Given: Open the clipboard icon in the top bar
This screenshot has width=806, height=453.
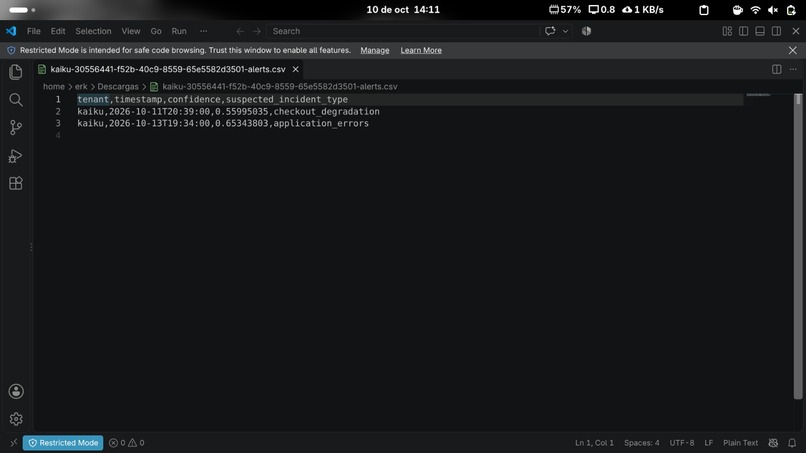Looking at the screenshot, I should point(704,10).
